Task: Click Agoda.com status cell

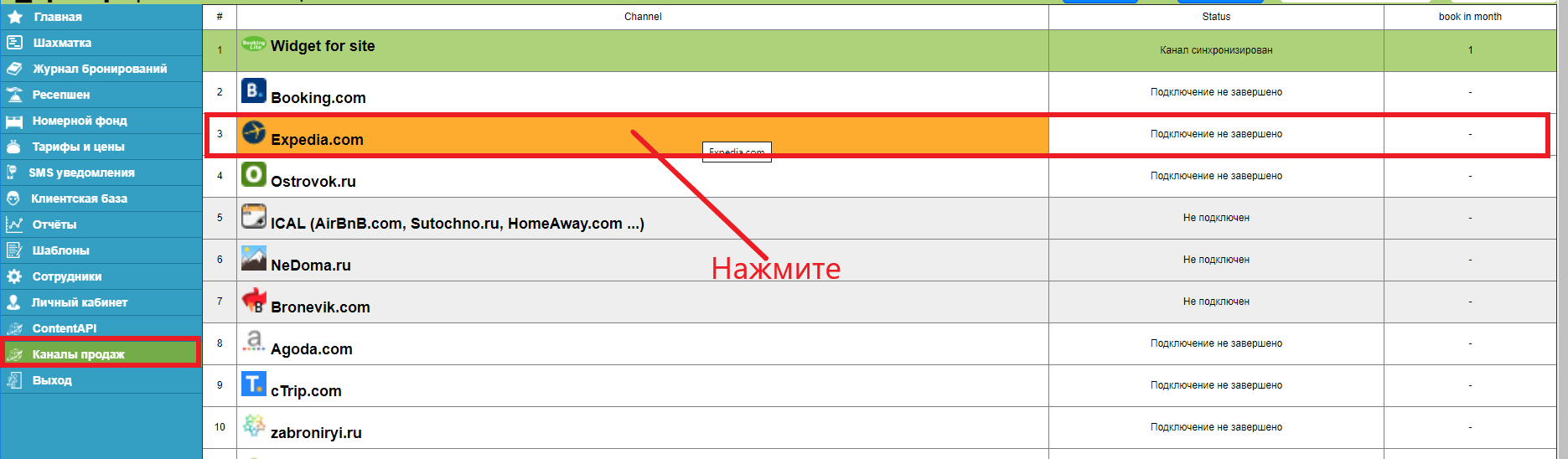Action: (1216, 343)
